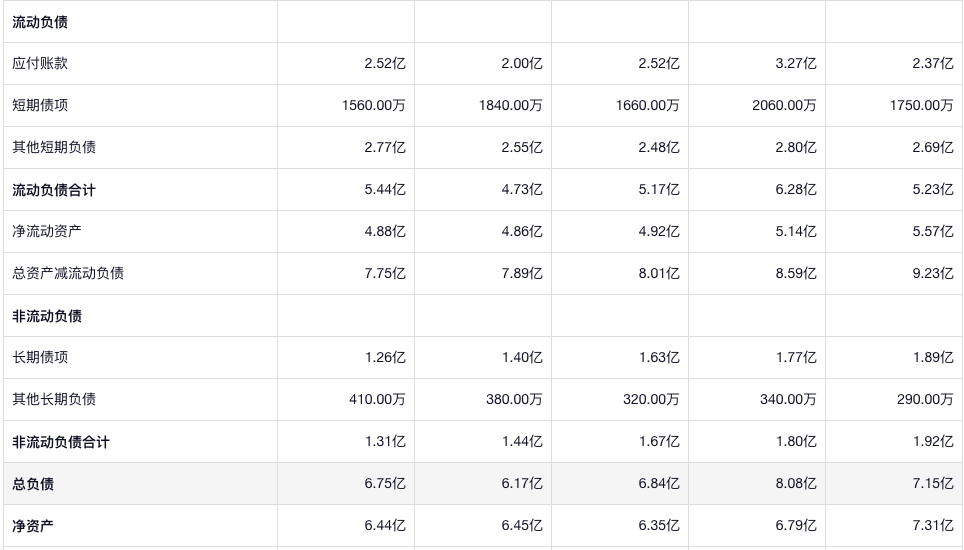Select the 4.73亿 current liabilities total cell
The height and width of the screenshot is (550, 964).
pos(522,189)
